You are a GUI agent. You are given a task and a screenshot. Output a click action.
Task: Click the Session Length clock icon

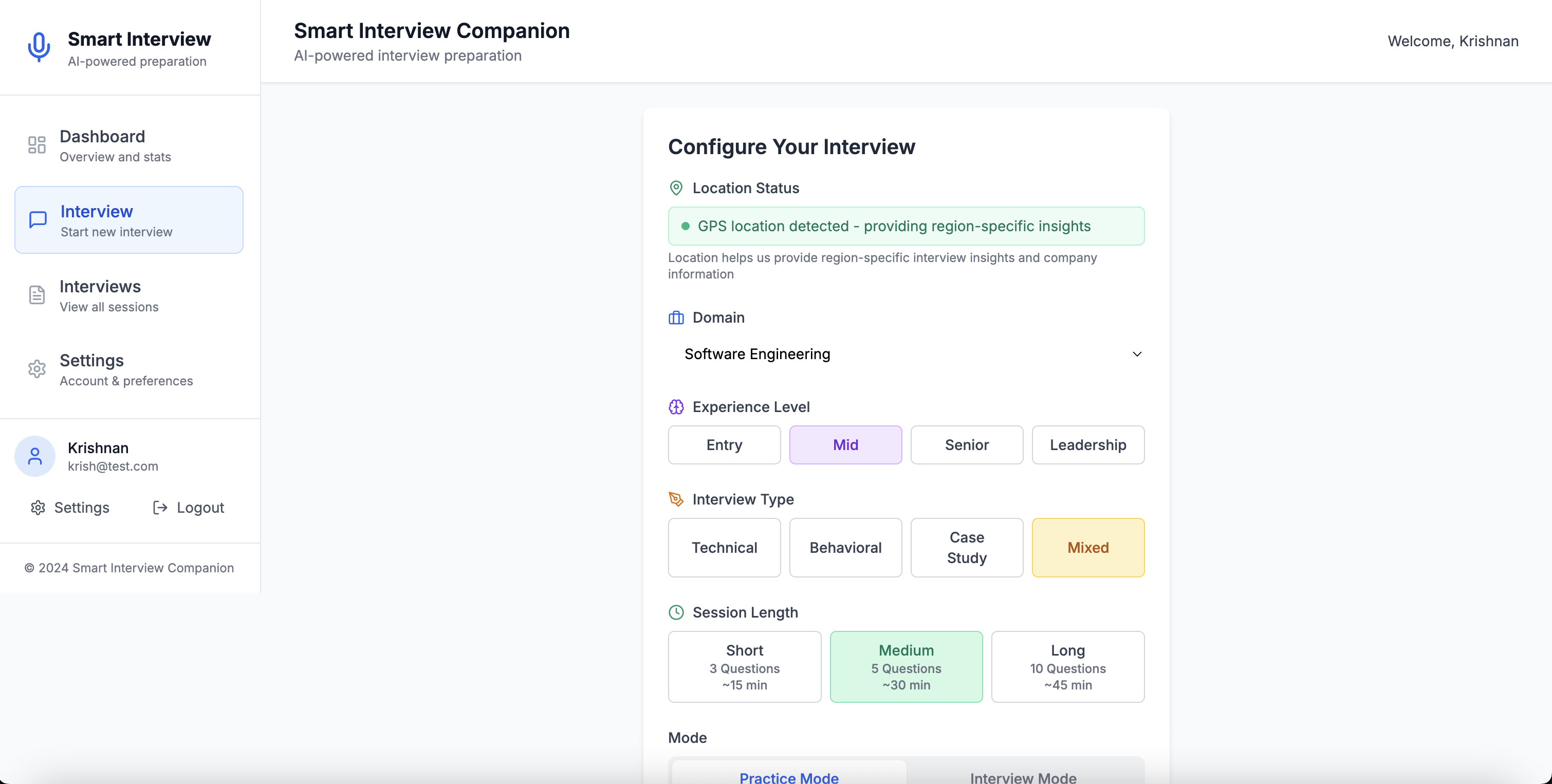click(676, 612)
